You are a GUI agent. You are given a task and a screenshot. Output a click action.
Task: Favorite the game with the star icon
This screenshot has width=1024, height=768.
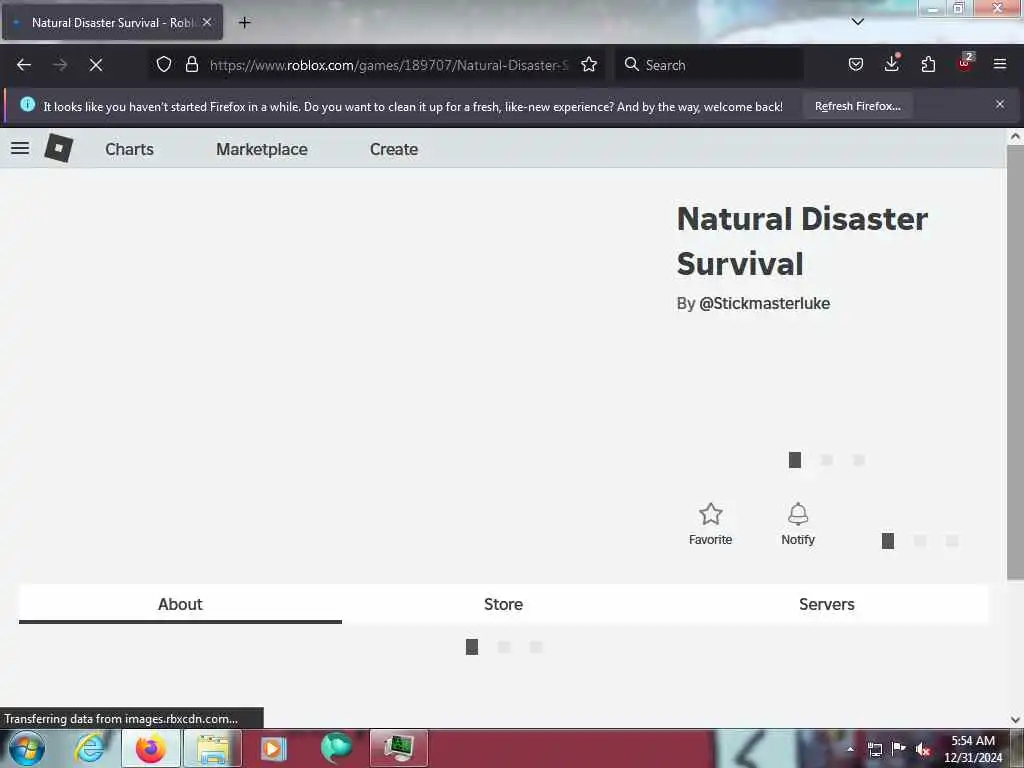711,524
